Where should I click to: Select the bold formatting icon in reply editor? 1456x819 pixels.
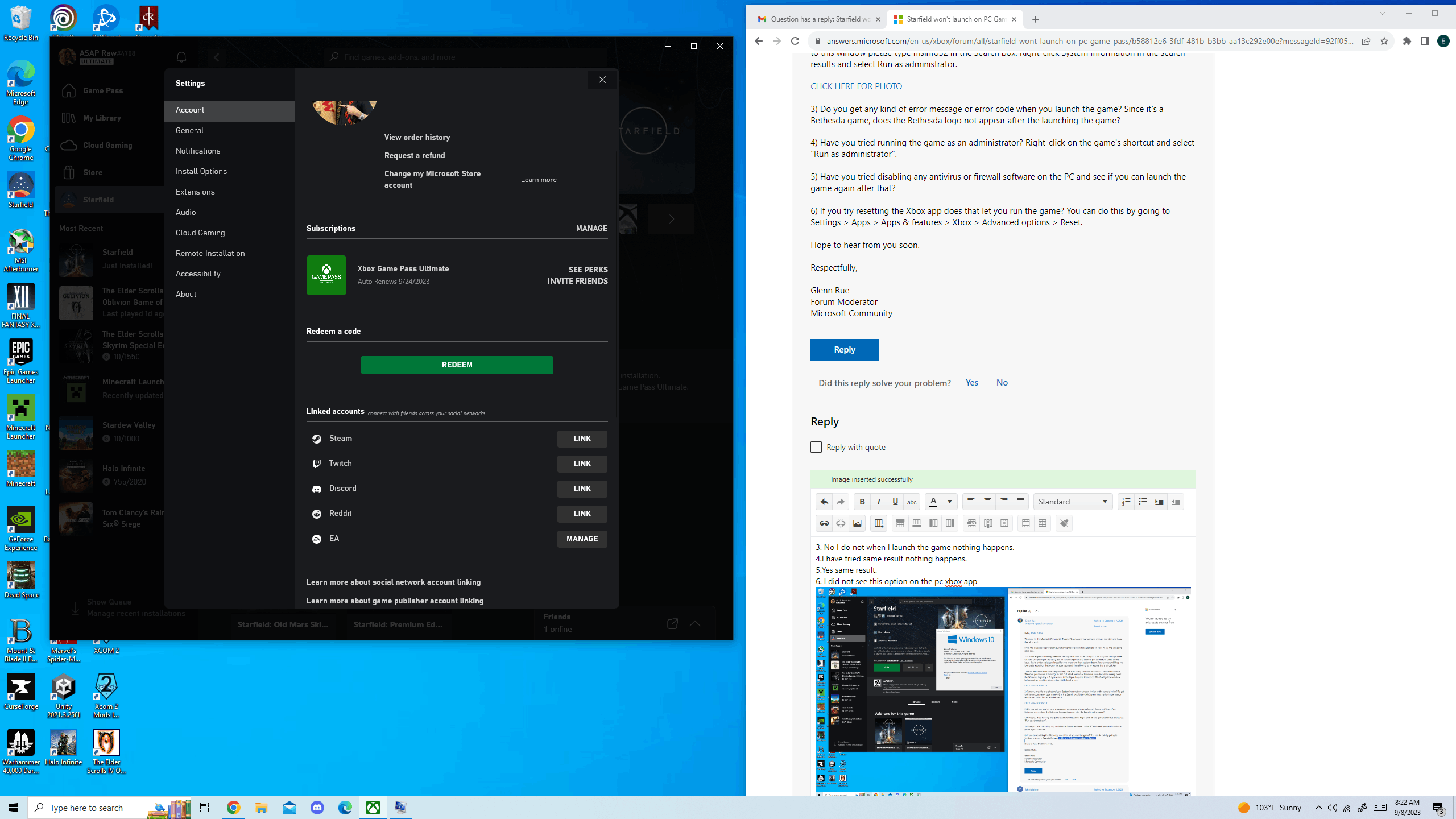862,501
